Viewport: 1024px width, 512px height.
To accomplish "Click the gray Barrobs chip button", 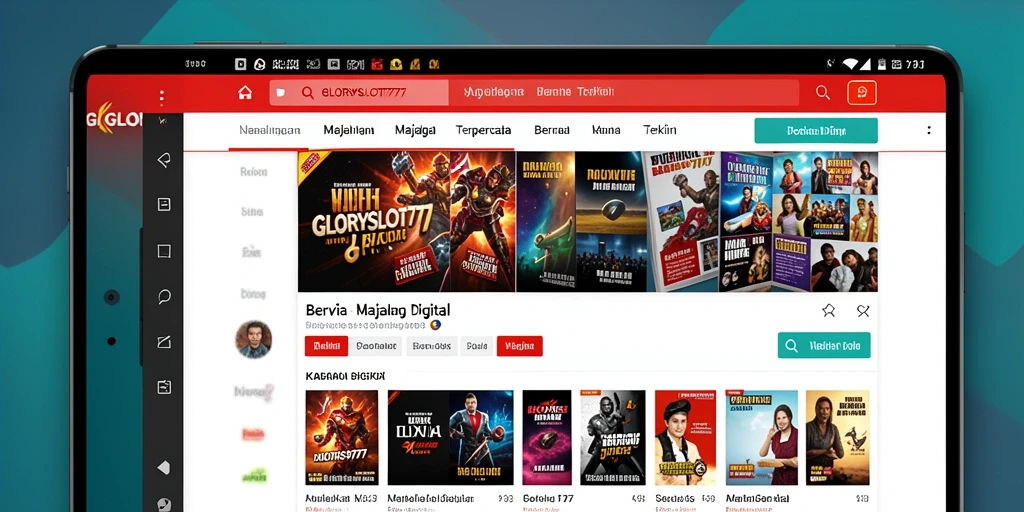I will [x=432, y=346].
